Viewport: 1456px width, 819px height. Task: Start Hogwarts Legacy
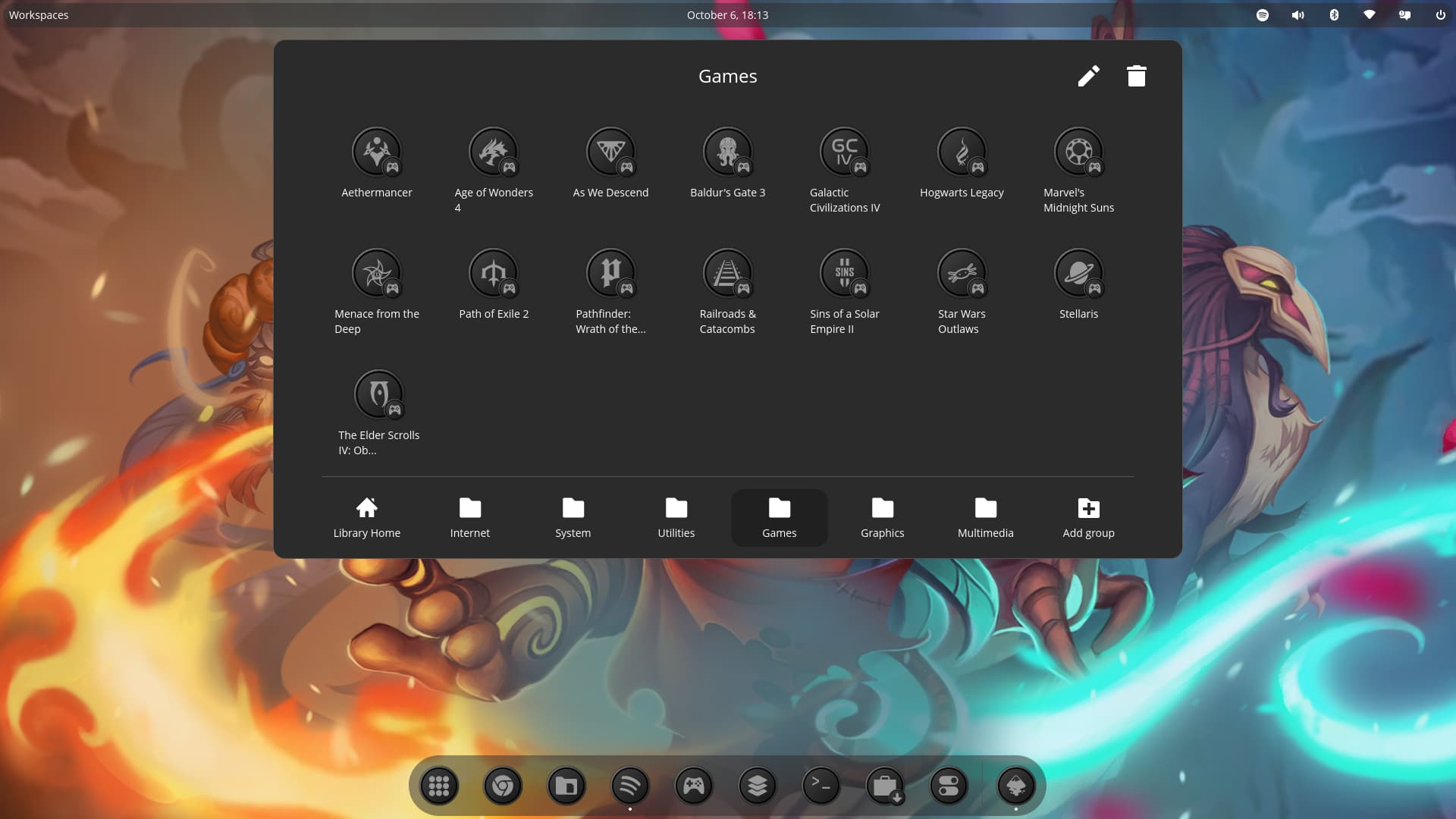[962, 152]
